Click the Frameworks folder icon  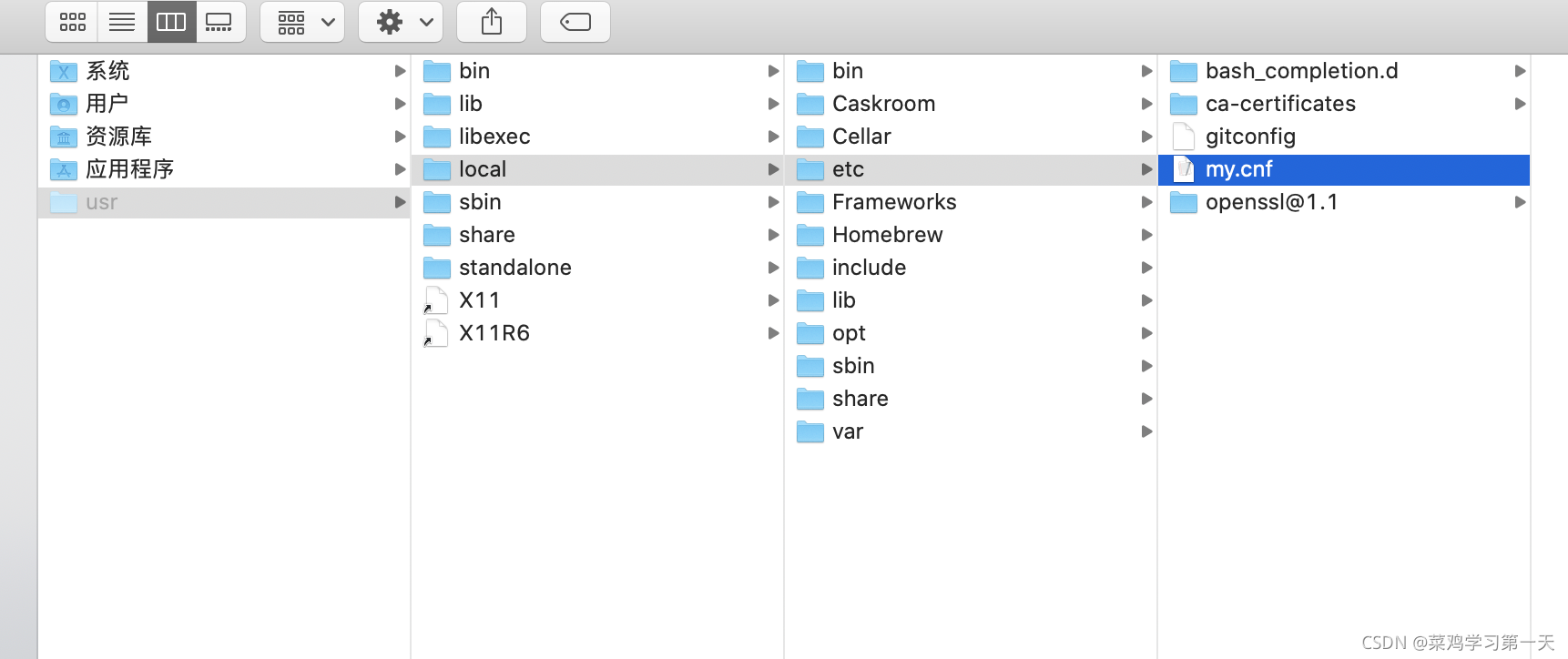click(810, 202)
